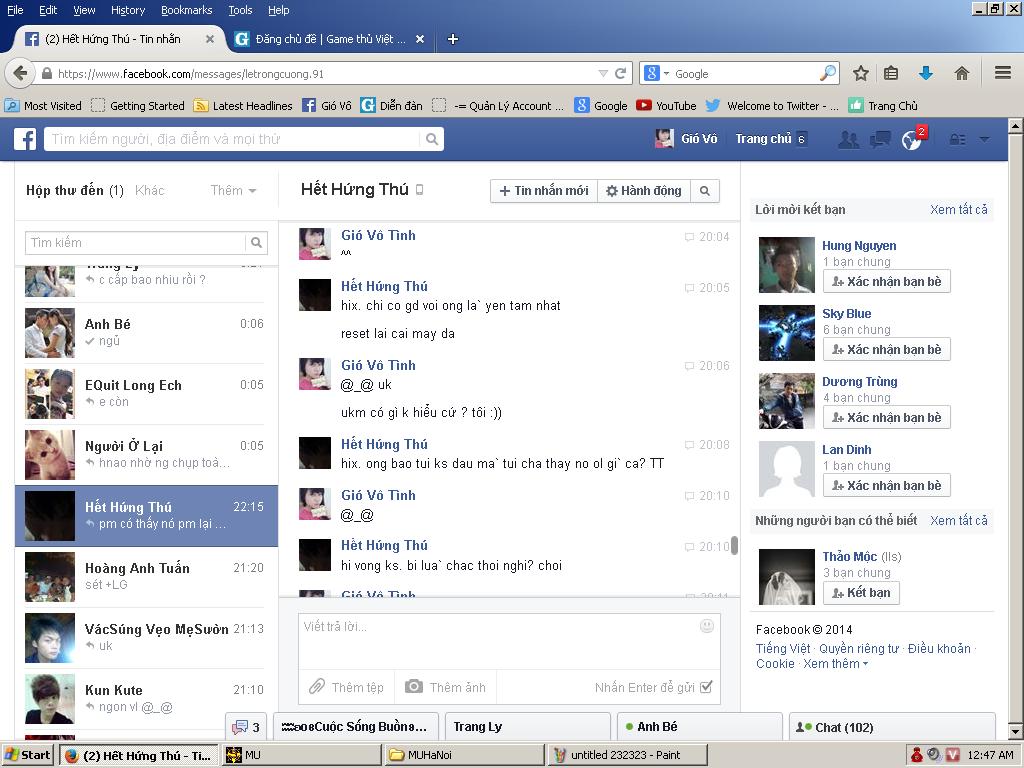Search within conversation magnifier button
Screen dimensions: 1024x768
click(x=705, y=191)
